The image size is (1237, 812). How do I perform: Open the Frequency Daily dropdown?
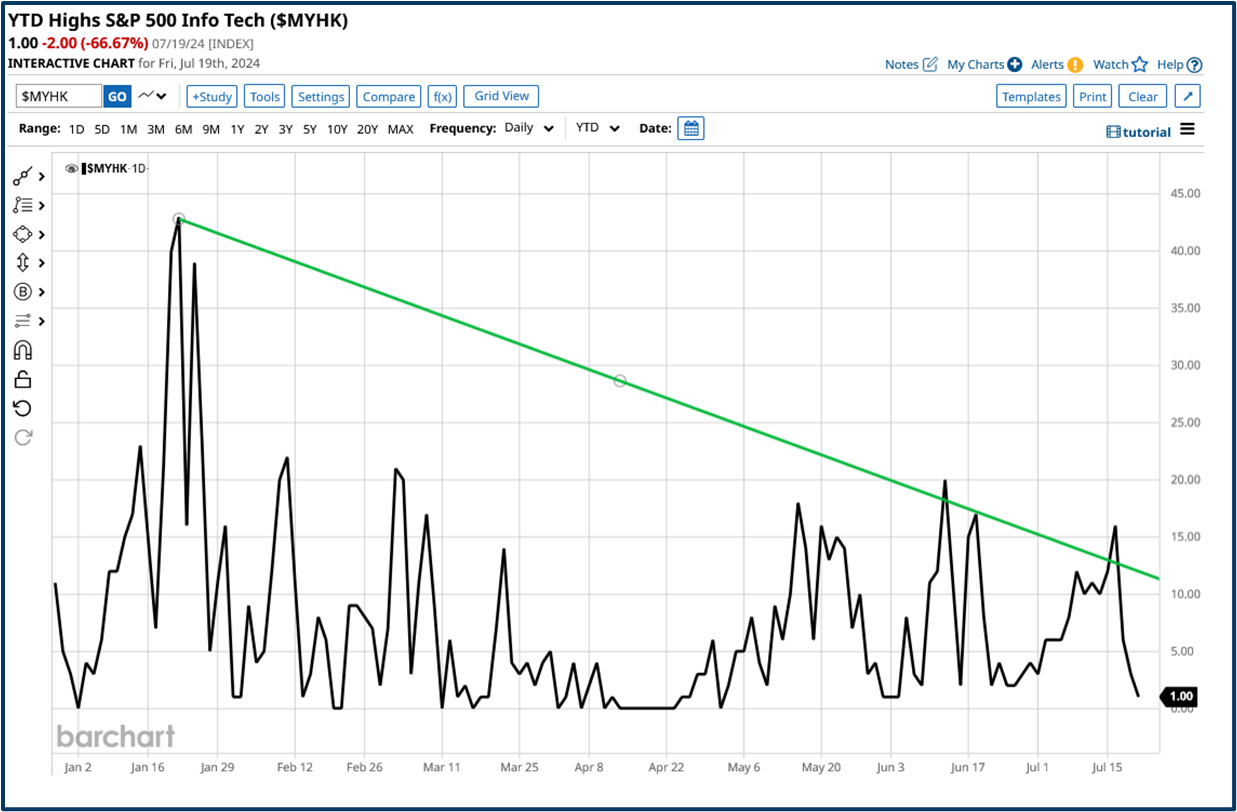(529, 128)
